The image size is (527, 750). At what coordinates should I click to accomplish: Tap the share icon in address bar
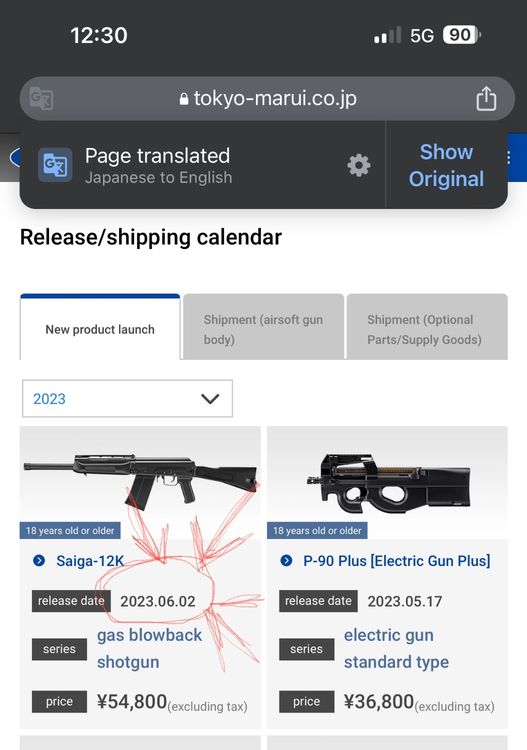(x=486, y=99)
